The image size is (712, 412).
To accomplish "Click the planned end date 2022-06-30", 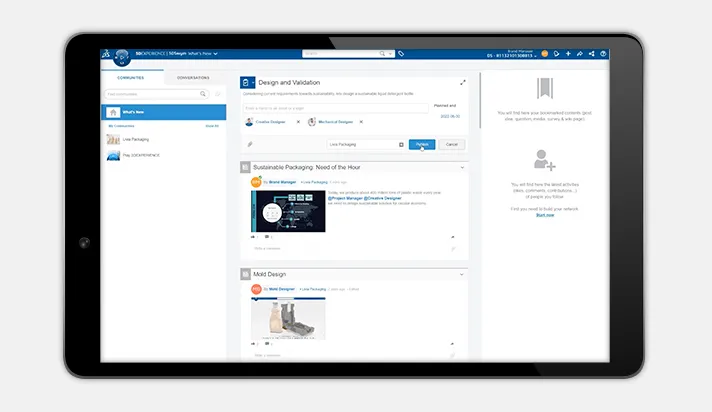I will click(x=450, y=116).
